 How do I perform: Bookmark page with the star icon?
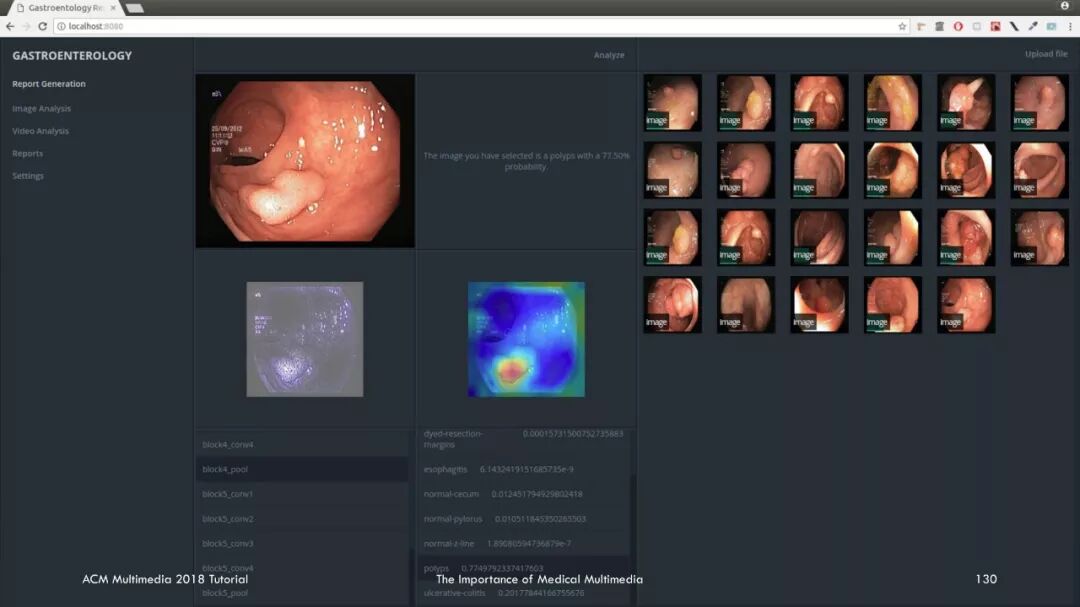(902, 26)
